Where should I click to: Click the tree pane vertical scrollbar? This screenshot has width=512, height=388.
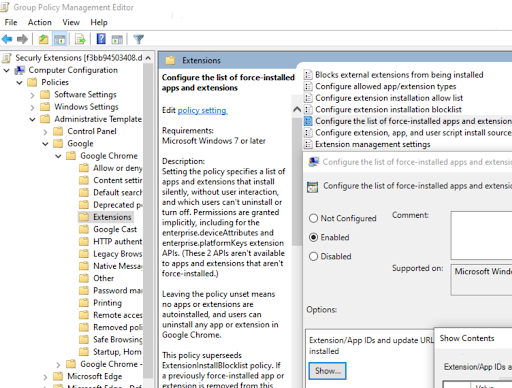[x=148, y=220]
